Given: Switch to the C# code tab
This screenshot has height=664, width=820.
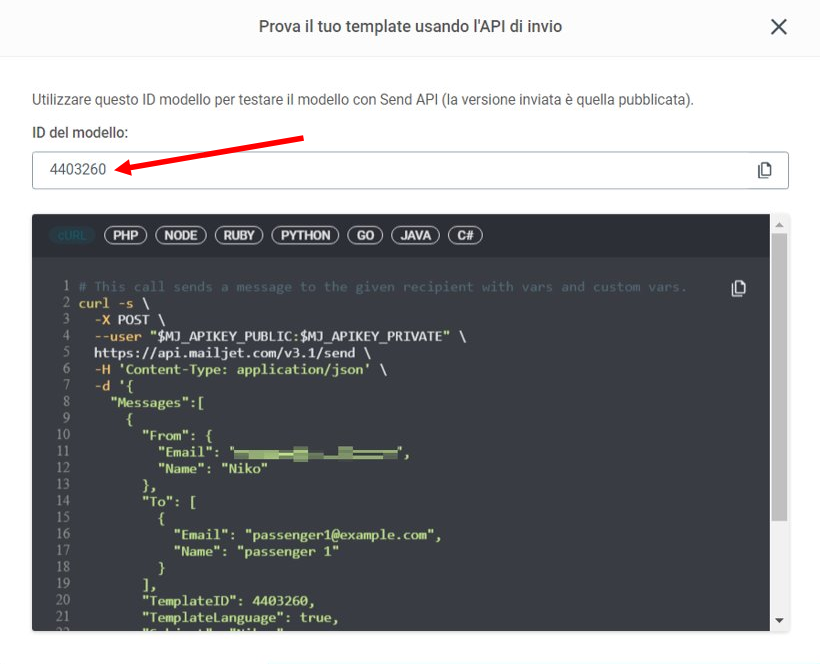Looking at the screenshot, I should (465, 235).
